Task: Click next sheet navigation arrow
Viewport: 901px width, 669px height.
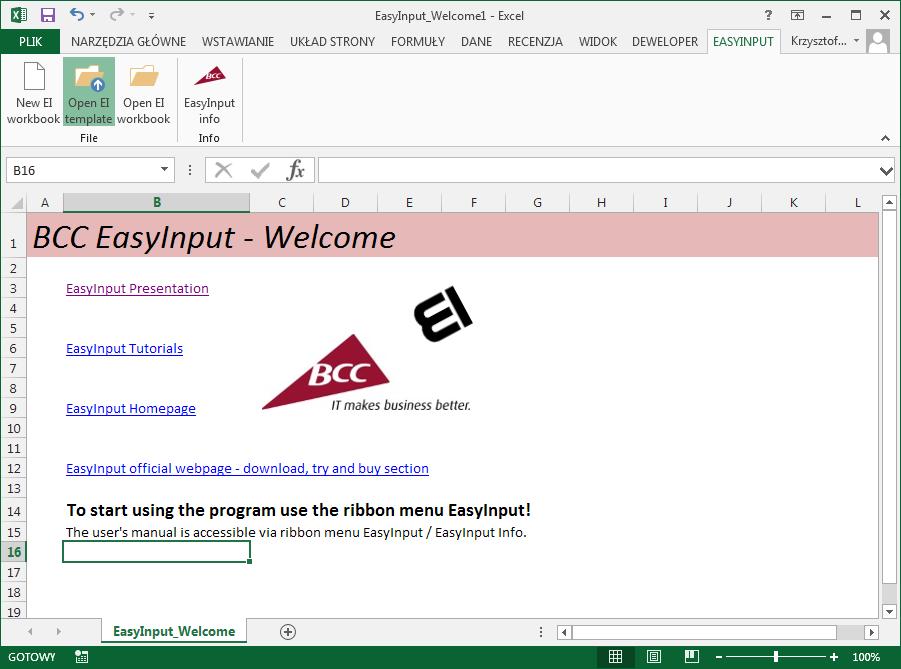Action: coord(59,632)
